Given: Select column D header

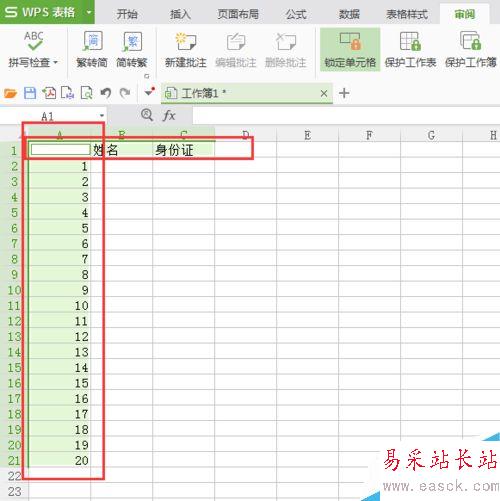Looking at the screenshot, I should (246, 135).
